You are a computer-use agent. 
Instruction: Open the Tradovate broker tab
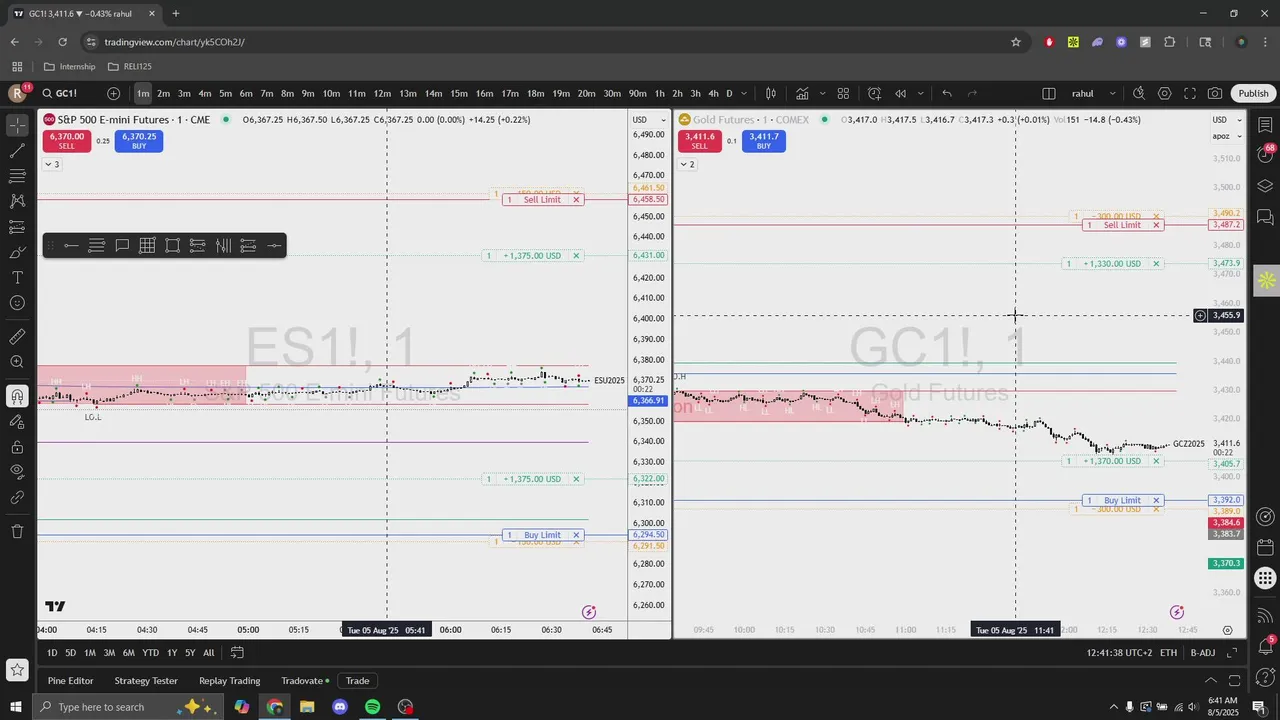[x=305, y=681]
